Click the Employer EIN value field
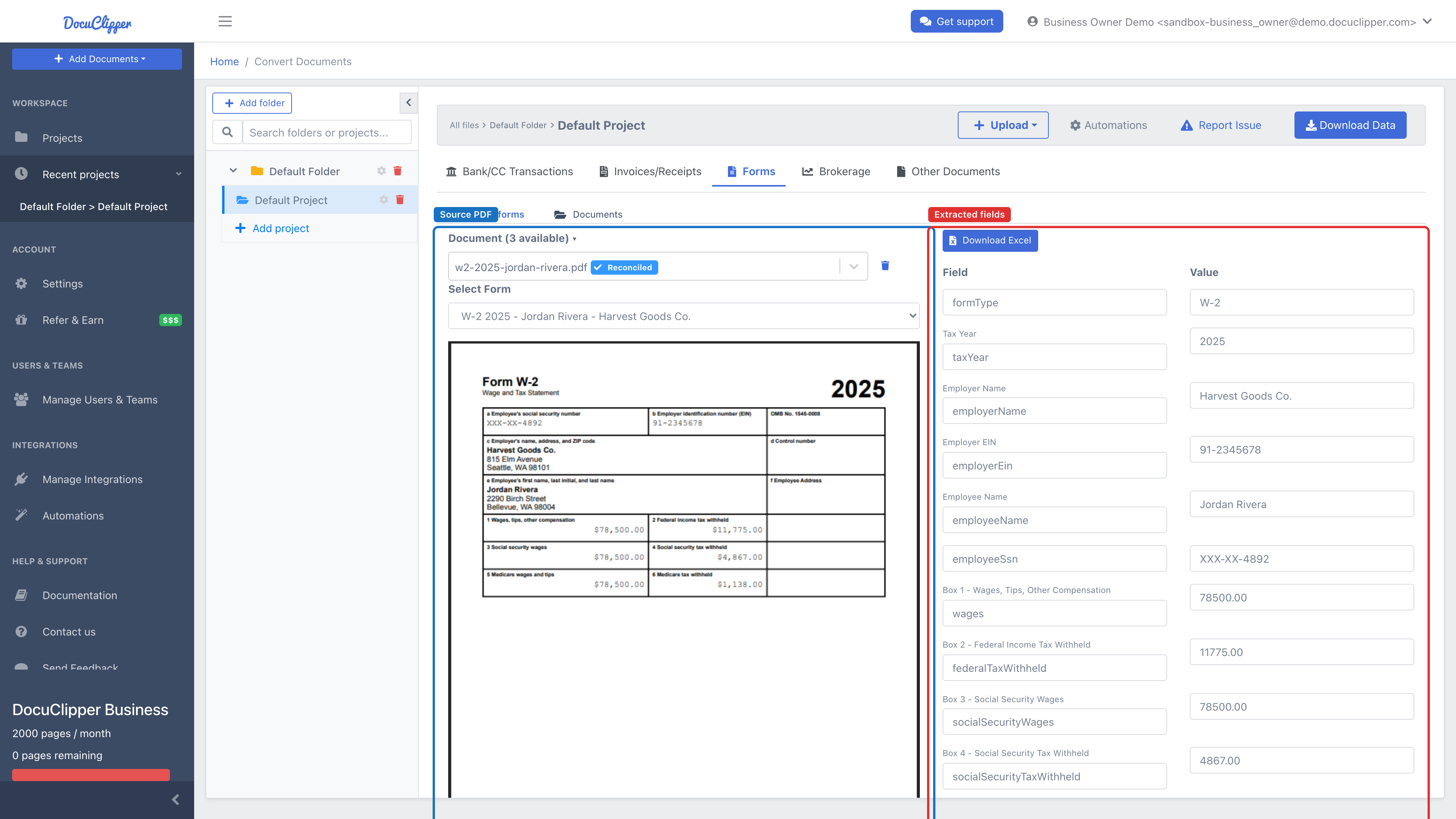 [1302, 449]
